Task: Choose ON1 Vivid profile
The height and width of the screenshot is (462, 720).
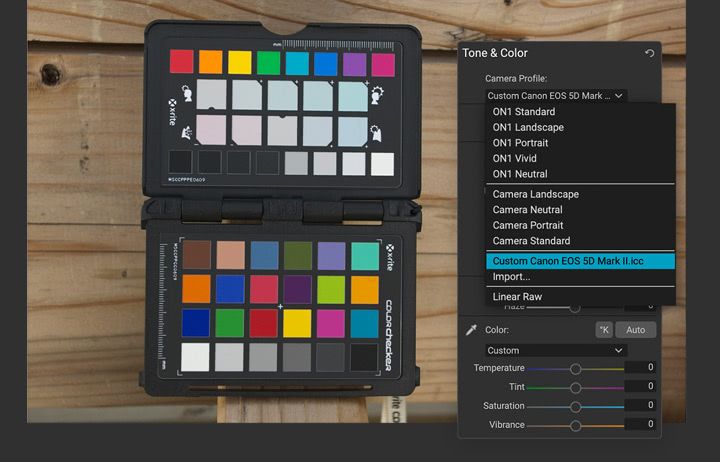Action: click(x=580, y=158)
